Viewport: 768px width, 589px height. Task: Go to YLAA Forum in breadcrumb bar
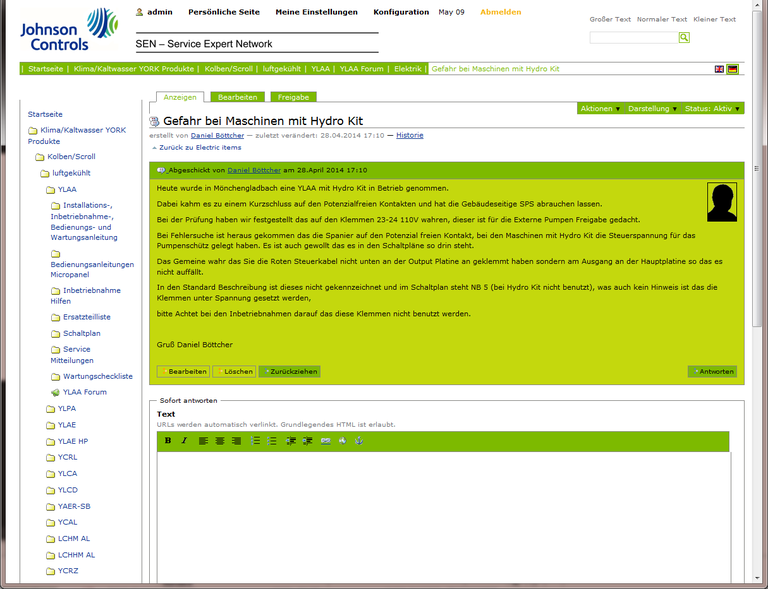coord(361,69)
